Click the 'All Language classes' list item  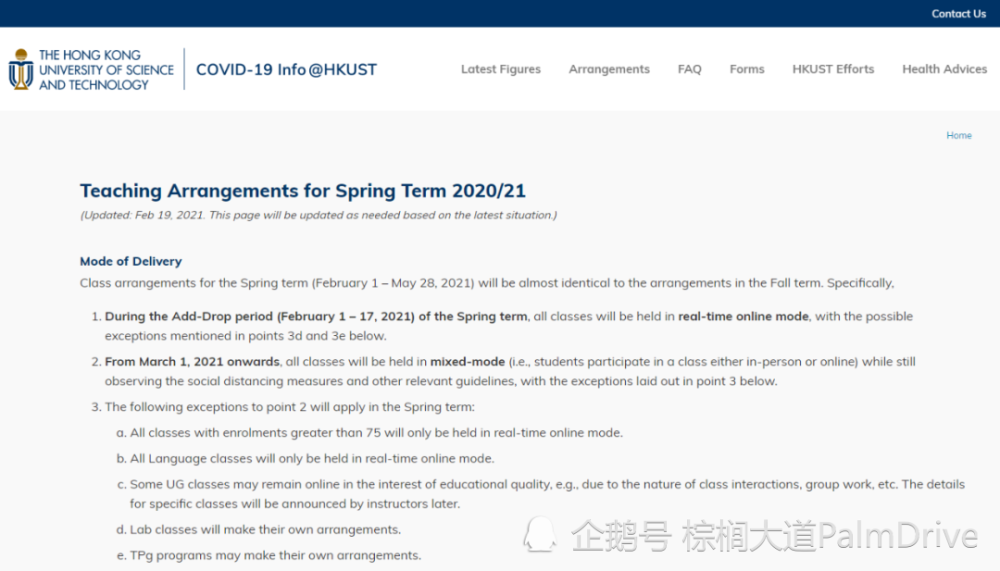[312, 458]
